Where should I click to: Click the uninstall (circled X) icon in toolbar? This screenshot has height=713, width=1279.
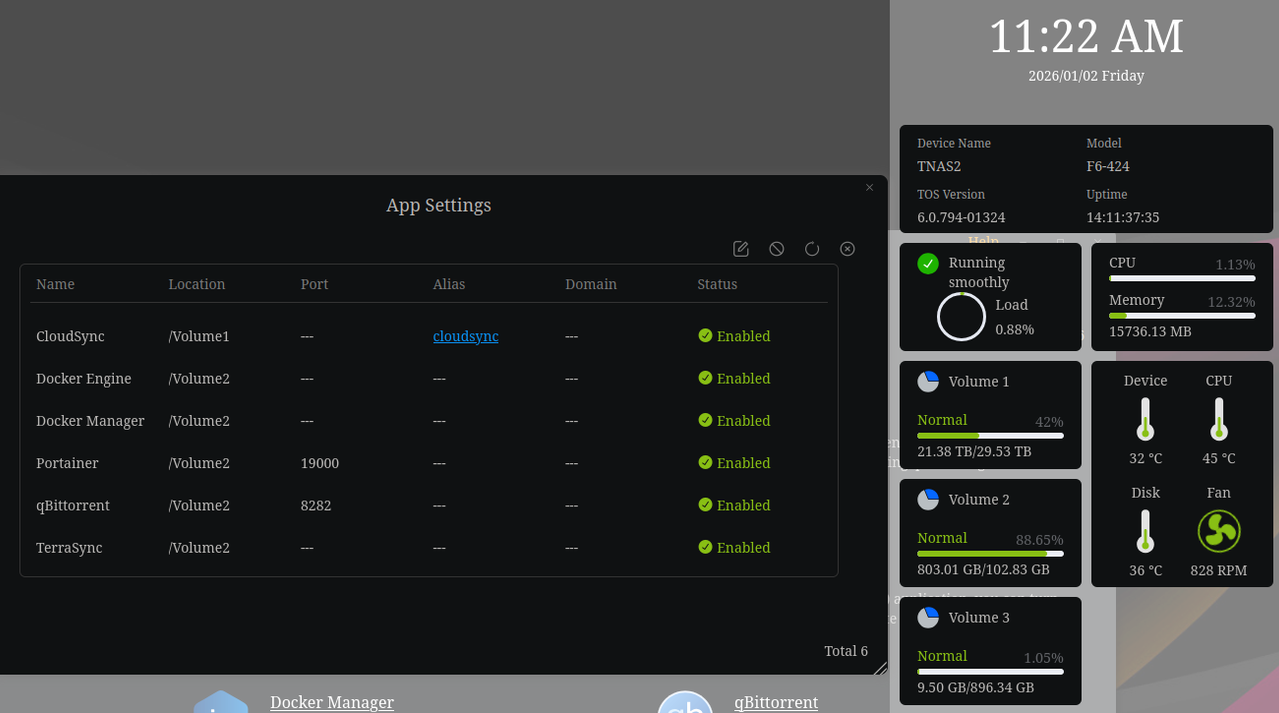tap(848, 248)
